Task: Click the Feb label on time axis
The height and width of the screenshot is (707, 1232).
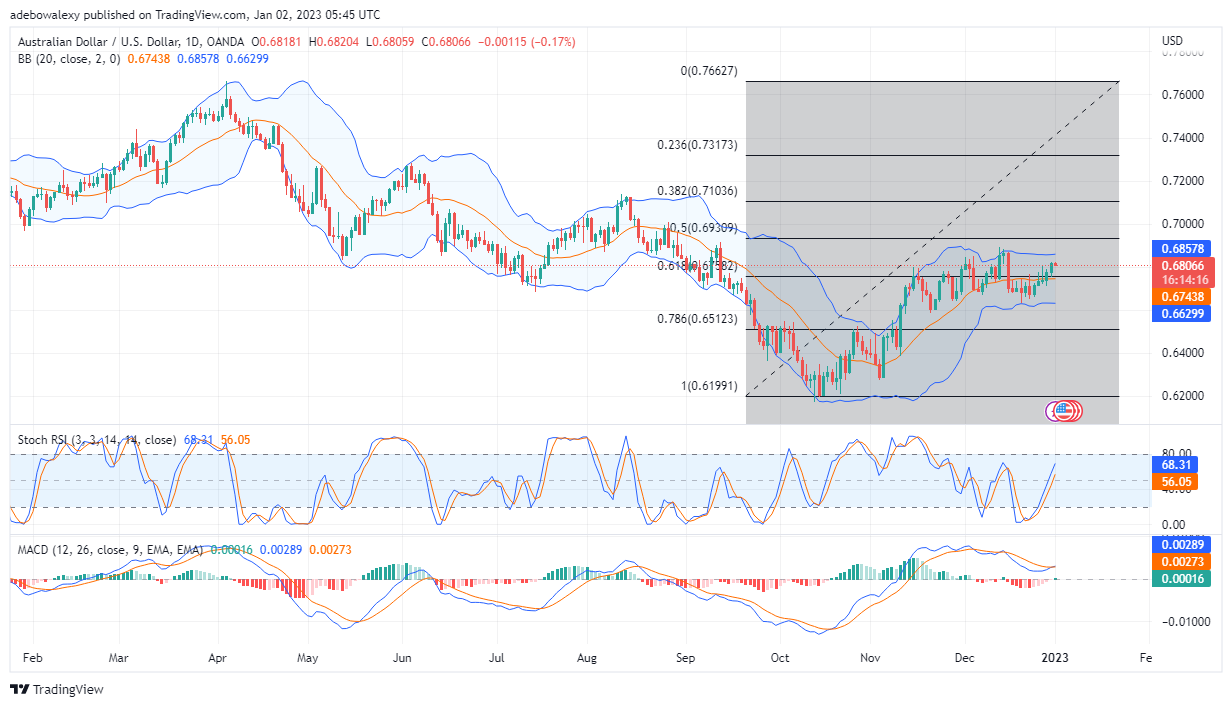Action: [32, 659]
